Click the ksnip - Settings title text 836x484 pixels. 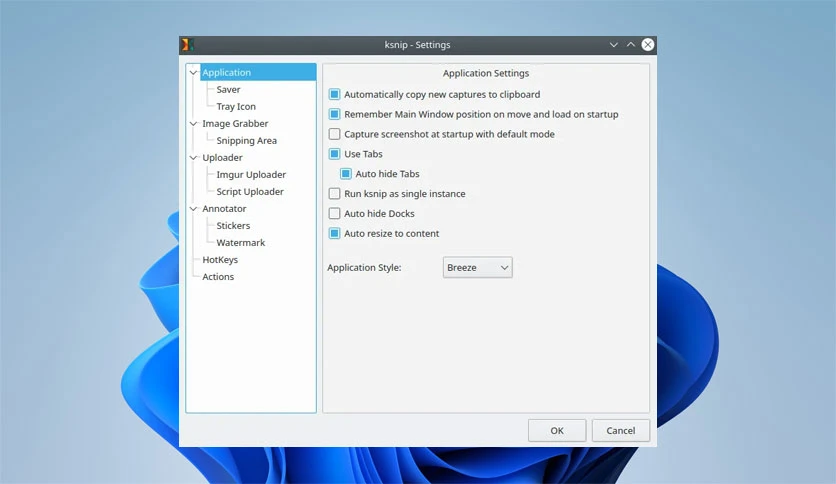pyautogui.click(x=417, y=45)
